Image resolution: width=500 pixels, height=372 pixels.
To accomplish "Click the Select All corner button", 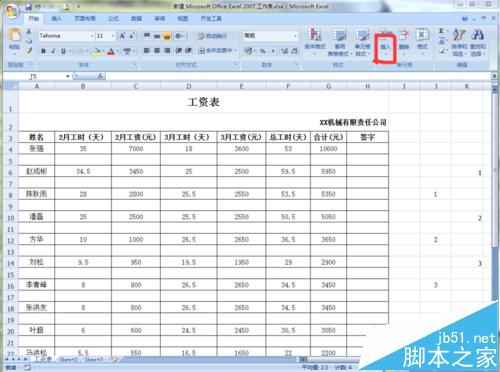I will 11,86.
